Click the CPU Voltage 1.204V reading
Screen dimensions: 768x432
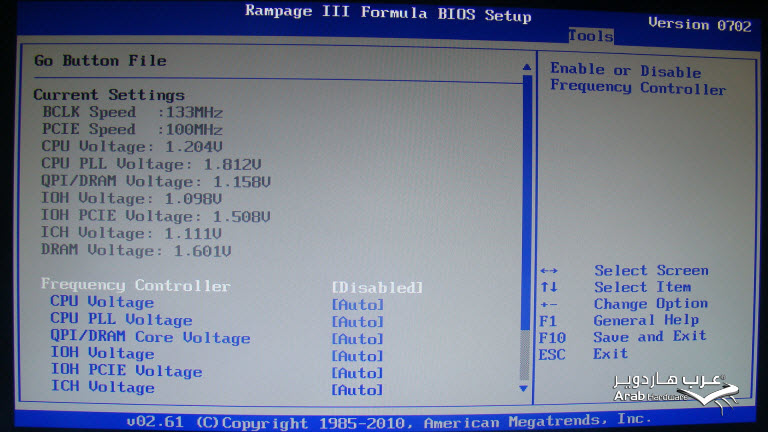132,146
